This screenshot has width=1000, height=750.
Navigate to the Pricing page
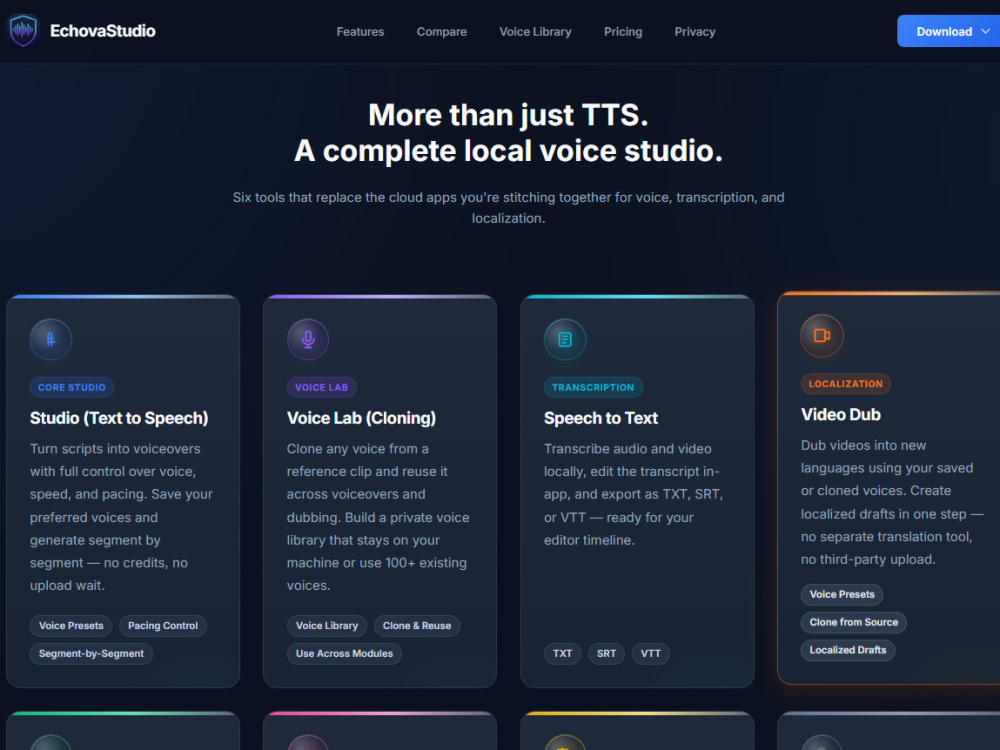(623, 32)
